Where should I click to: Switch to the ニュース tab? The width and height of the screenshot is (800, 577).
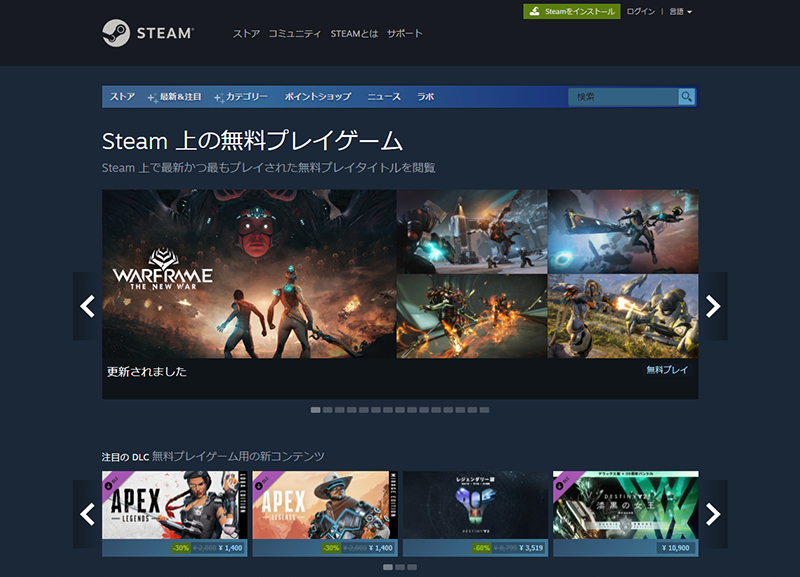(386, 97)
